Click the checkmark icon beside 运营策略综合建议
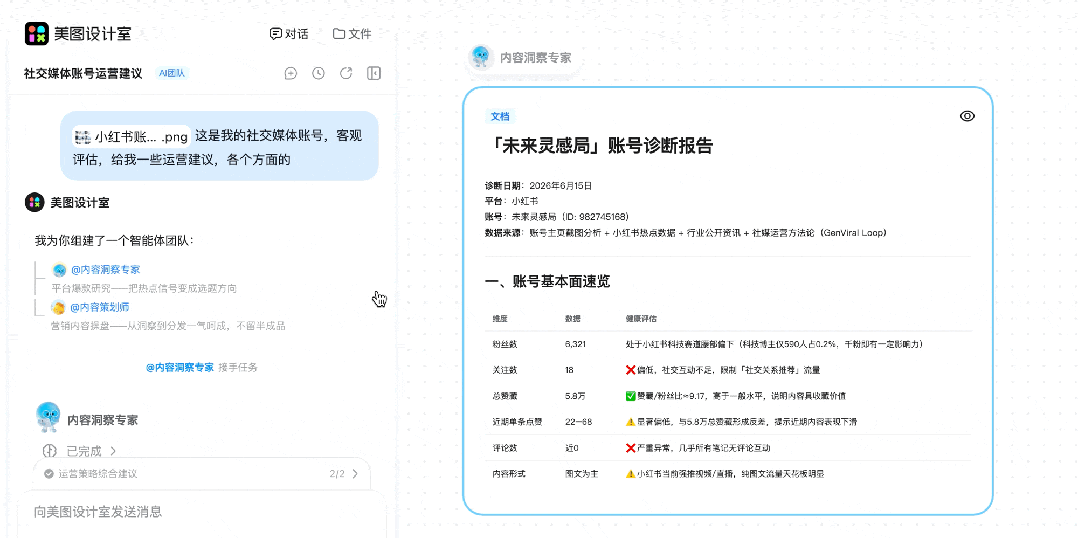The height and width of the screenshot is (538, 1078). point(49,473)
